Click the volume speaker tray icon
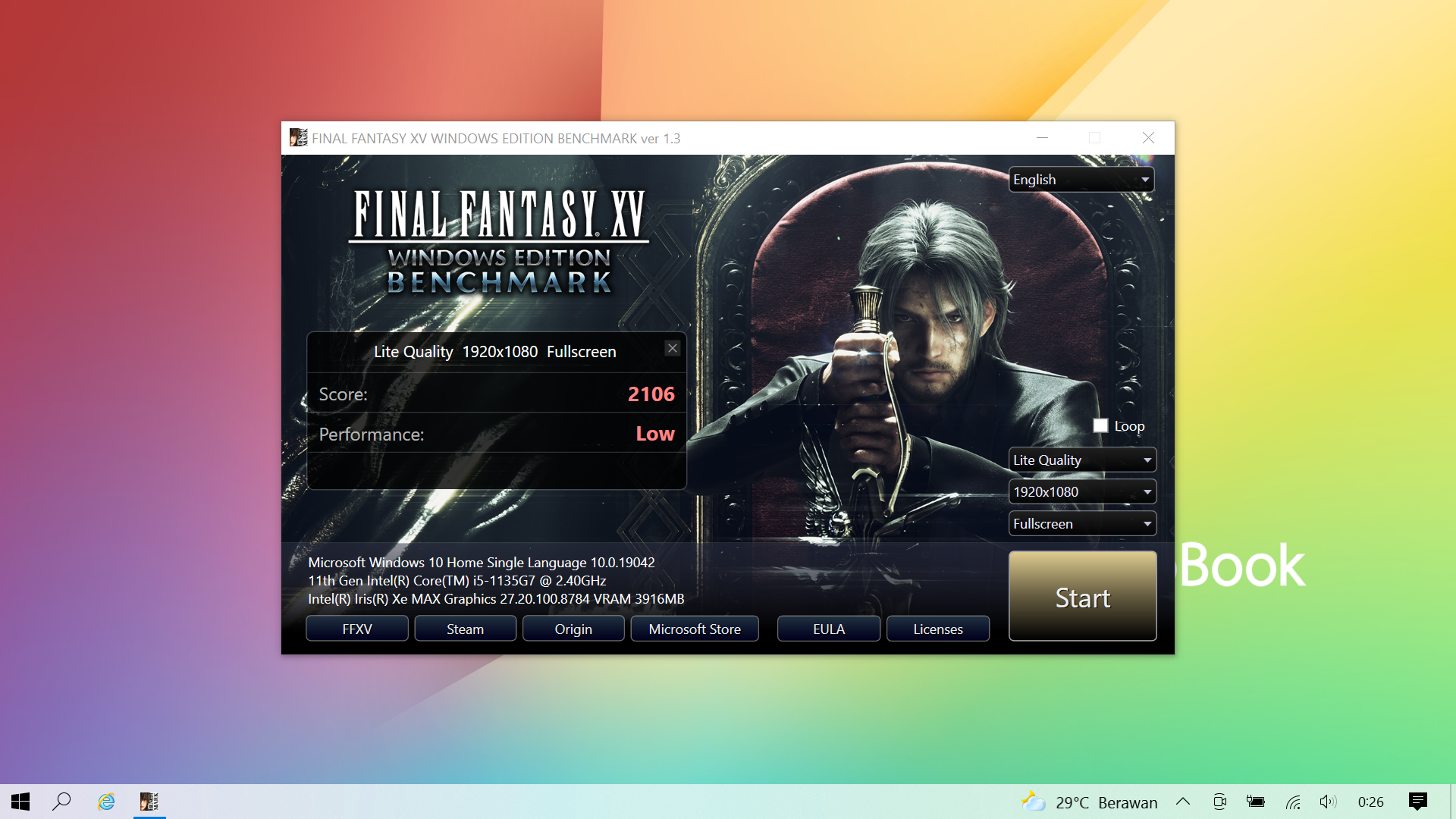This screenshot has width=1456, height=819. (1327, 802)
